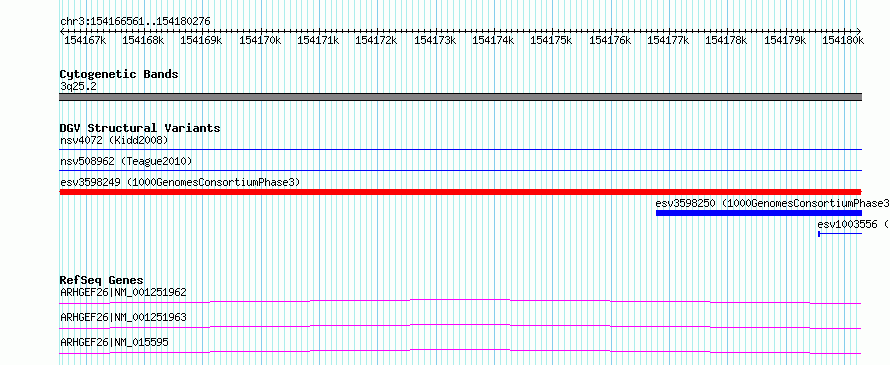Open the Cytogenetic Bands track title
This screenshot has height=365, width=890.
click(x=119, y=74)
